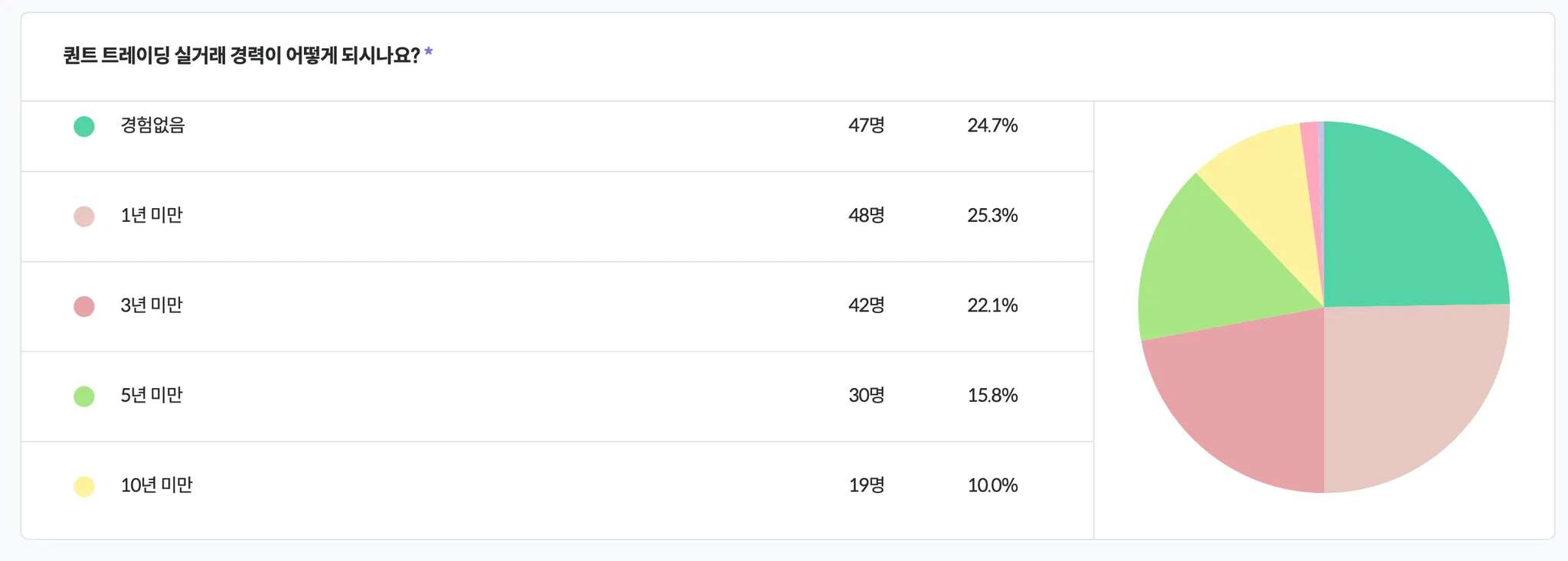Select the 1년 미만 answer label
The width and height of the screenshot is (1568, 561).
tap(152, 216)
